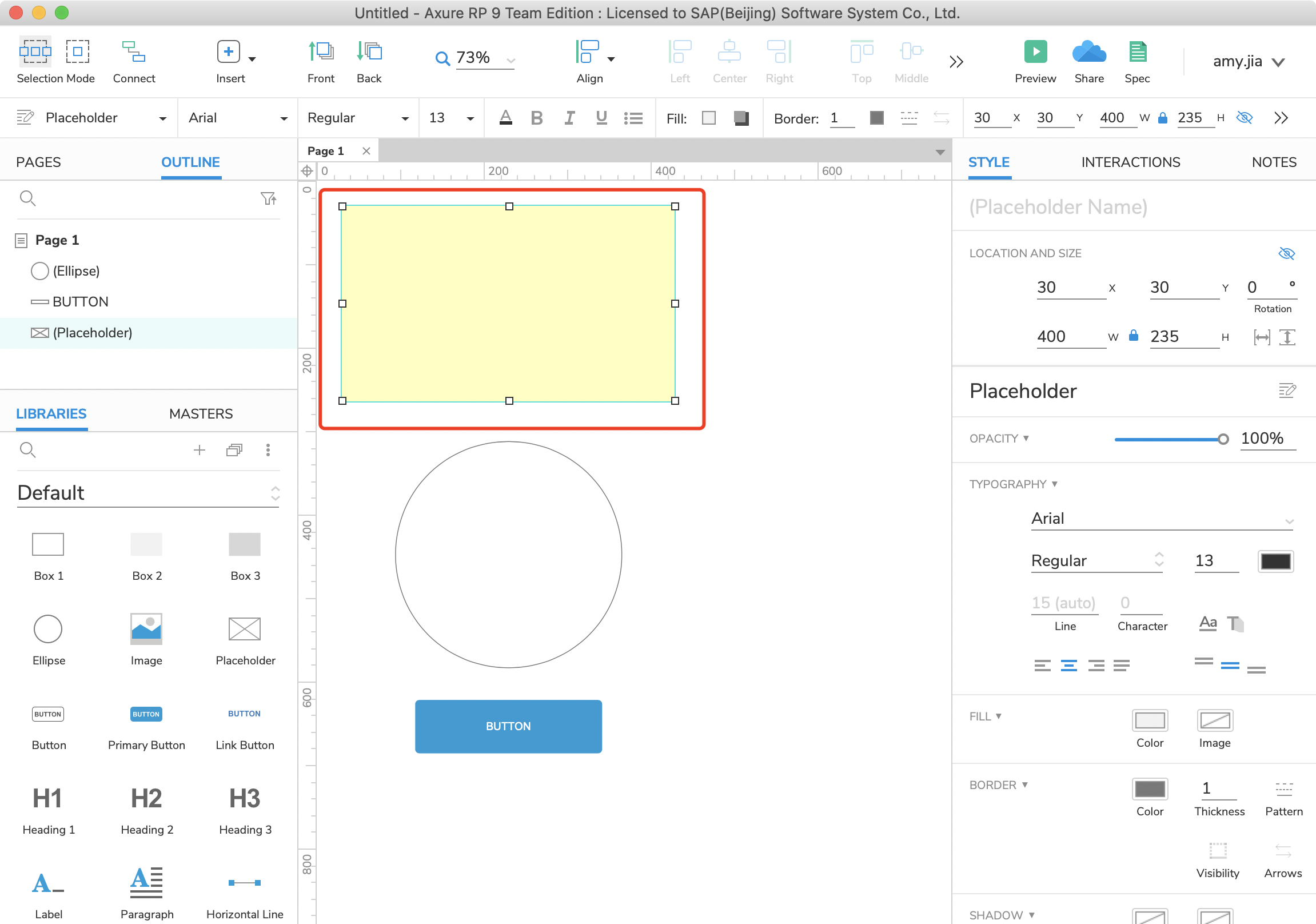Bring widget to Front

[x=320, y=52]
